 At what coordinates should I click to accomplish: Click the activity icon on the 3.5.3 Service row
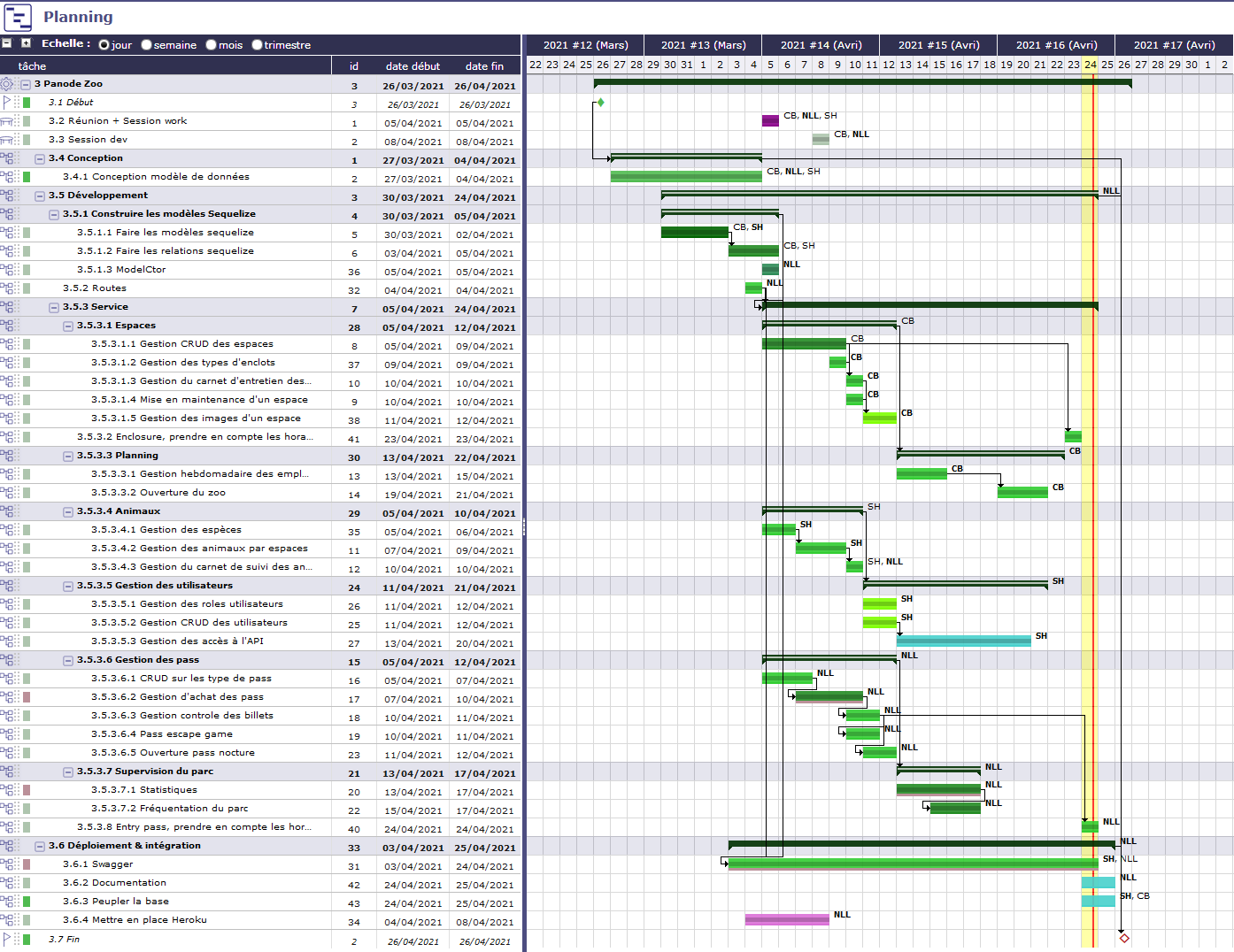8,307
